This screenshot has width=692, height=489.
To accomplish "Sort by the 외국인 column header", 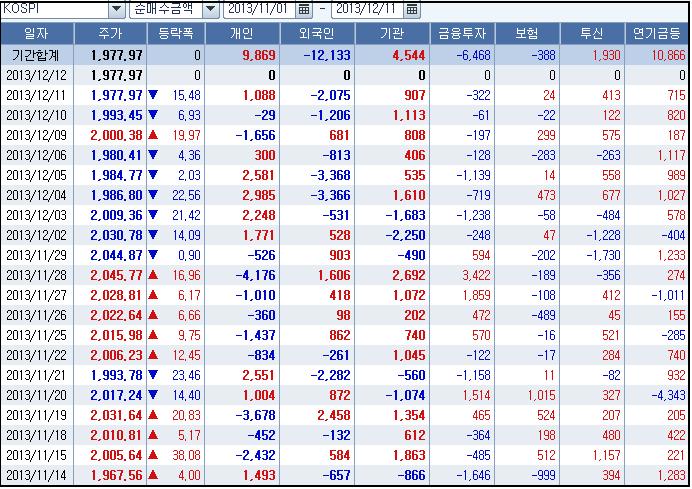I will click(317, 34).
